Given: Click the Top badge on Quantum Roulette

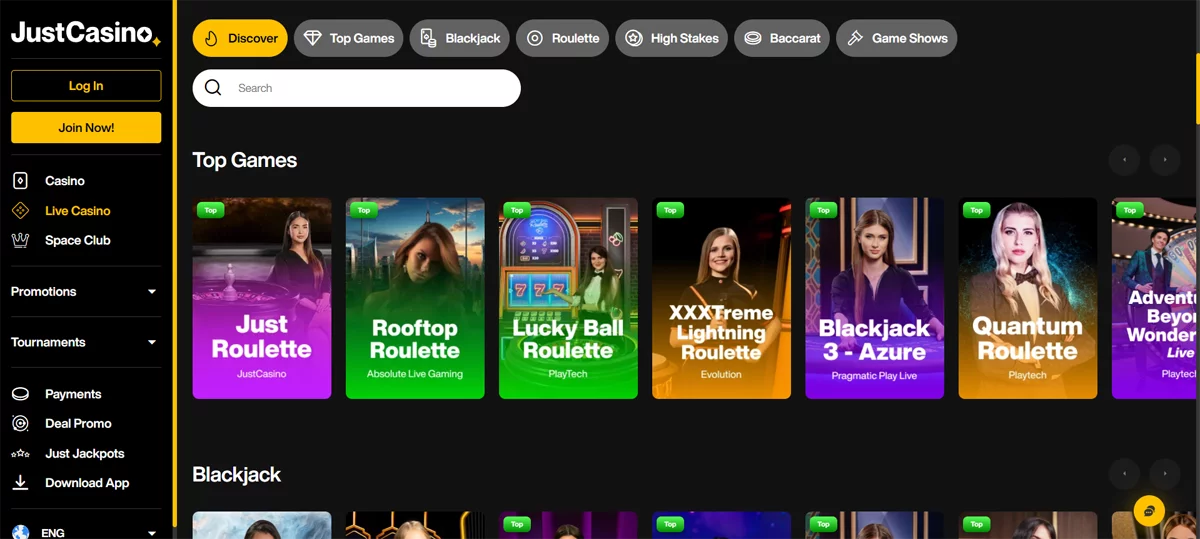Looking at the screenshot, I should coord(976,210).
